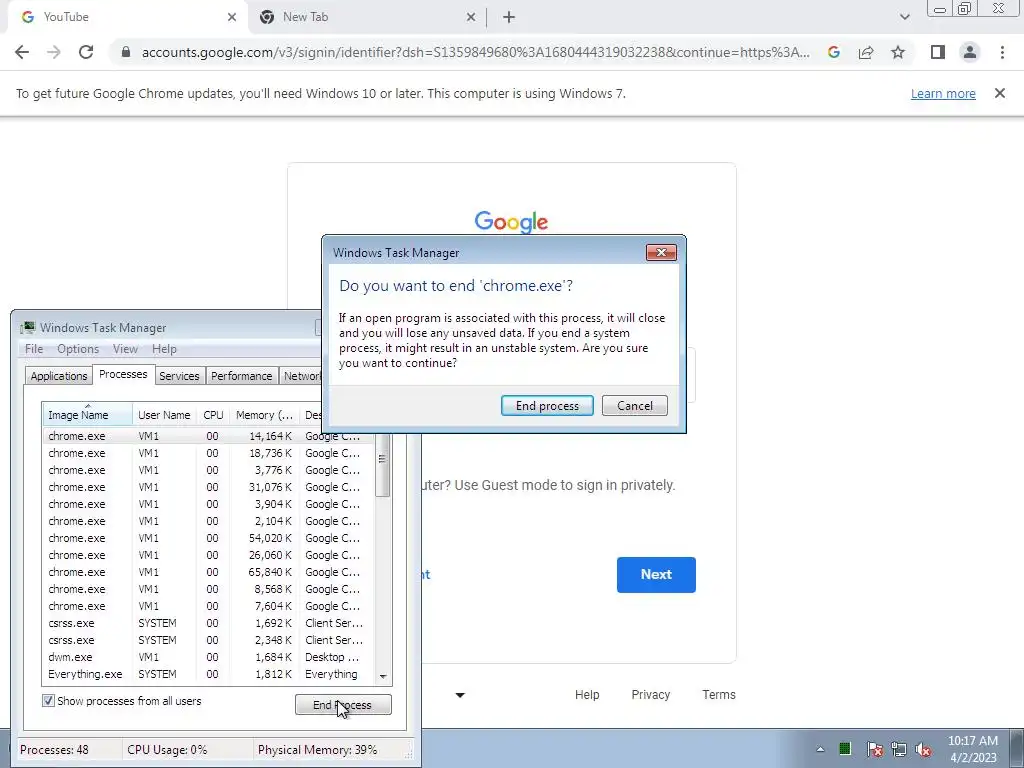Viewport: 1024px width, 768px height.
Task: Sort processes by Image Name column
Action: click(x=88, y=415)
